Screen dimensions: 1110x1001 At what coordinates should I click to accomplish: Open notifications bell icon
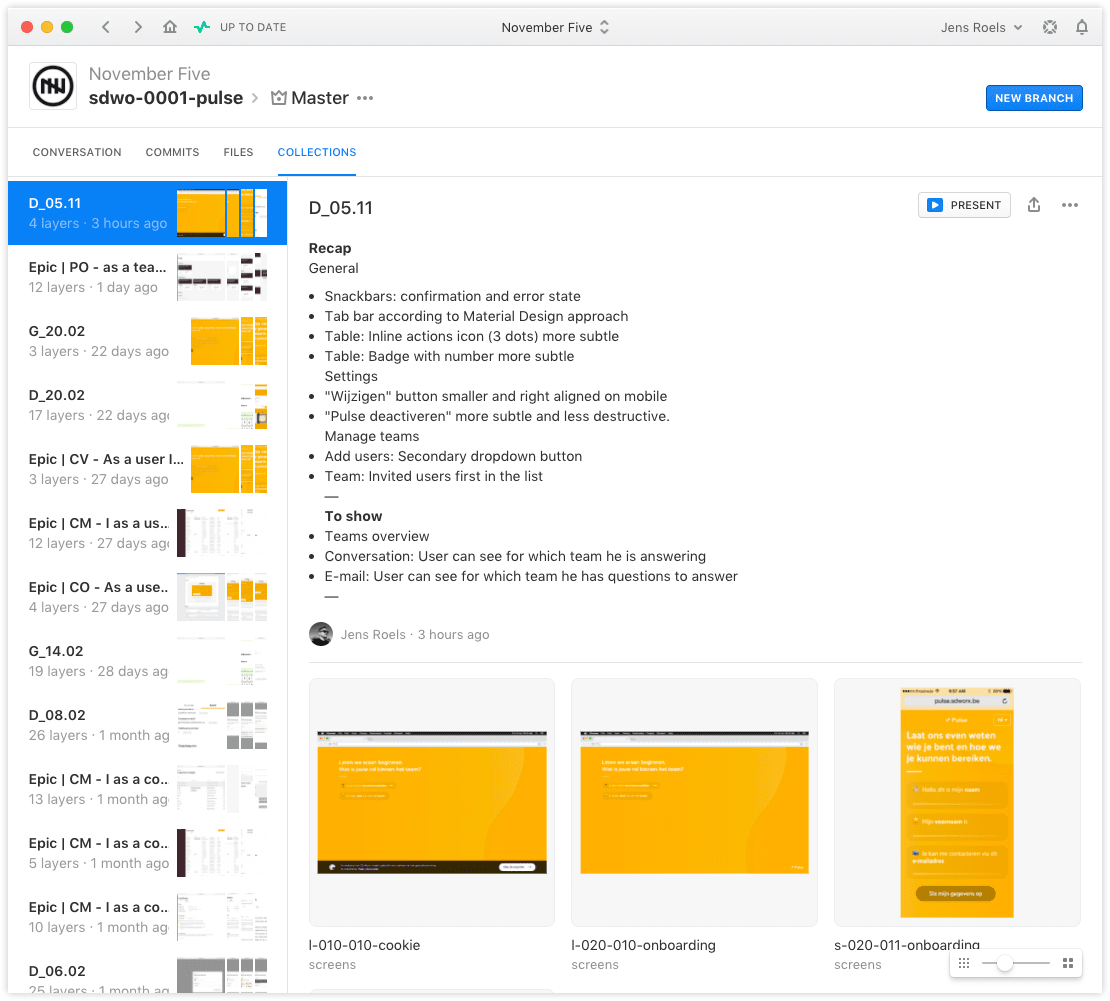[1082, 27]
